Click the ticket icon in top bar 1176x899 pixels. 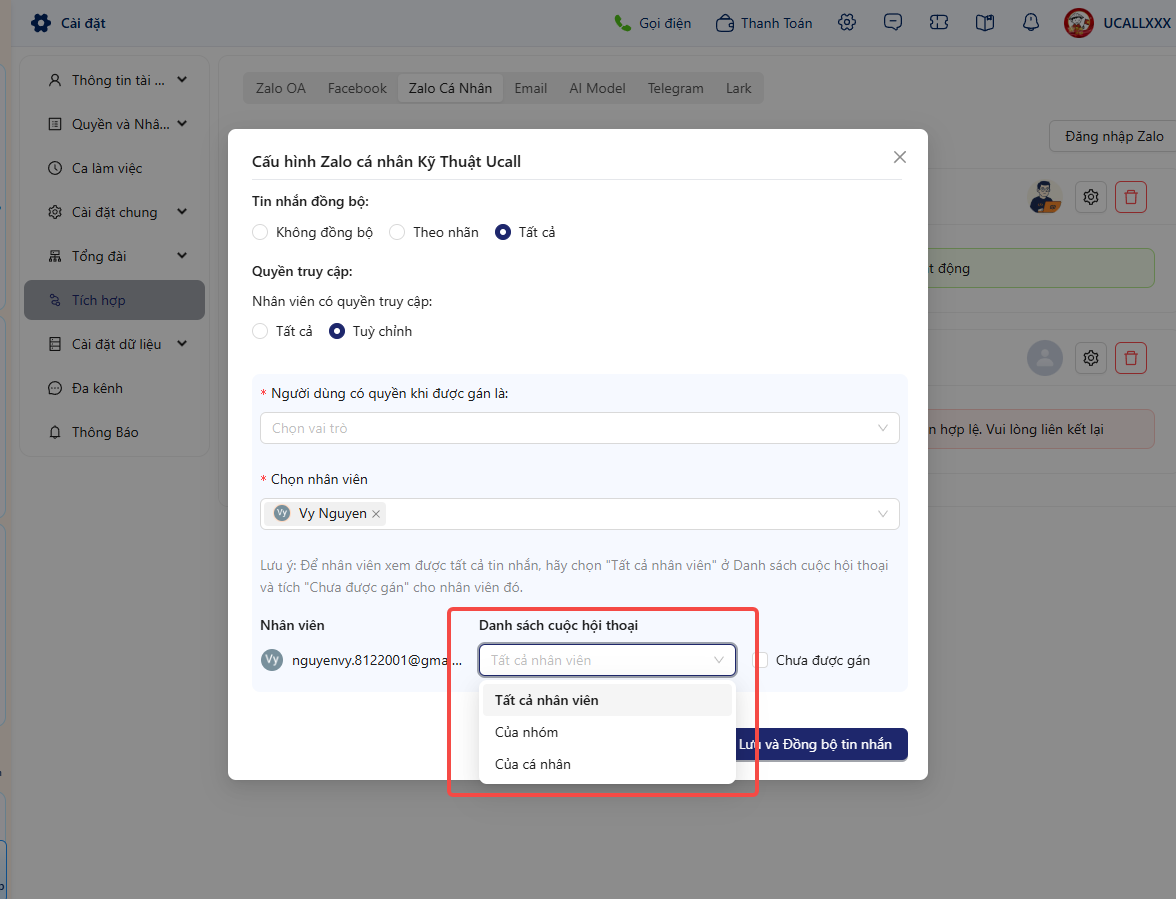pos(939,22)
